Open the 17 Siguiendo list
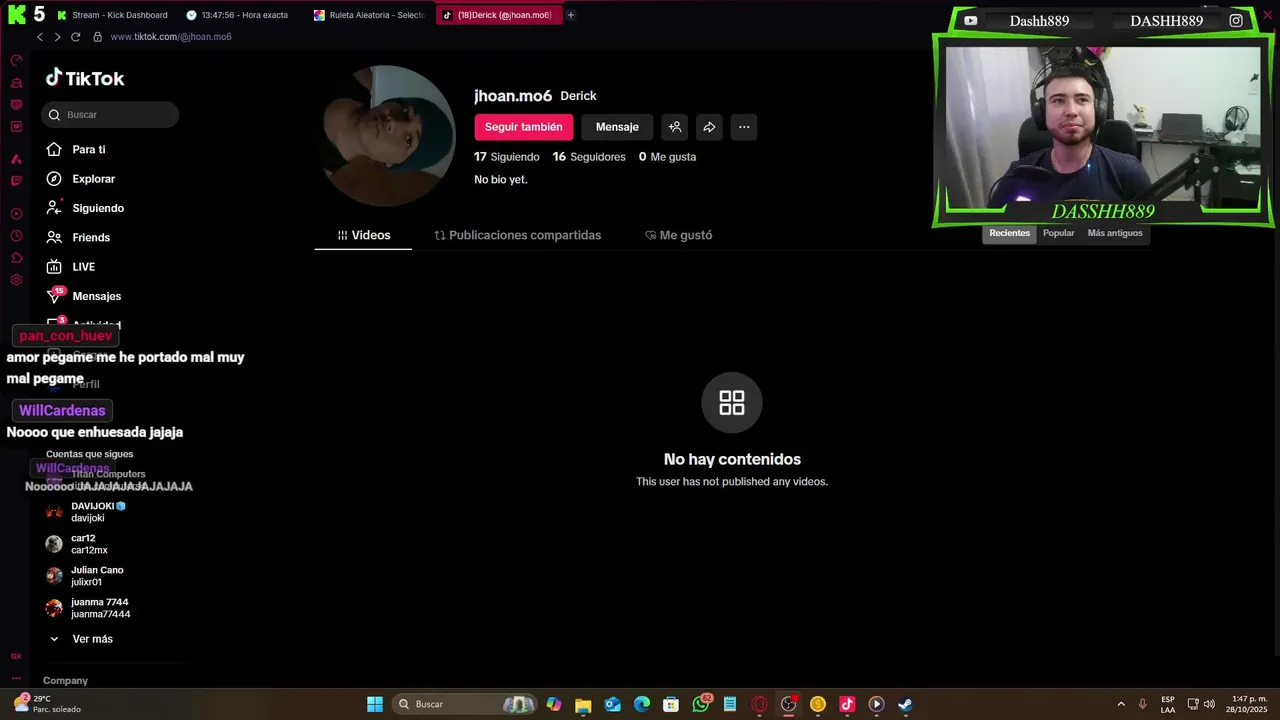The width and height of the screenshot is (1280, 720). 507,157
